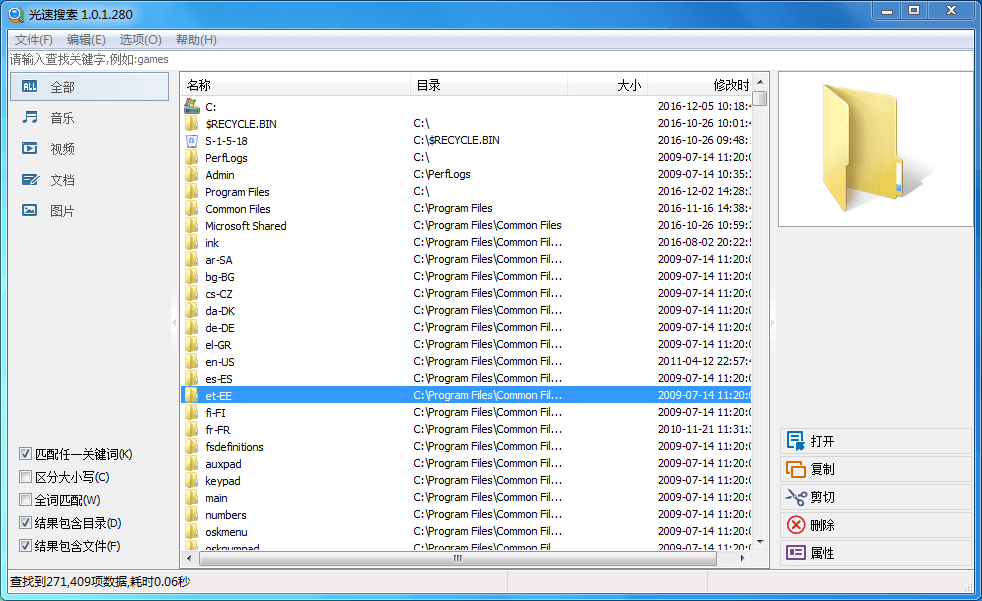
Task: Open the 文件(F) menu
Action: (33, 40)
